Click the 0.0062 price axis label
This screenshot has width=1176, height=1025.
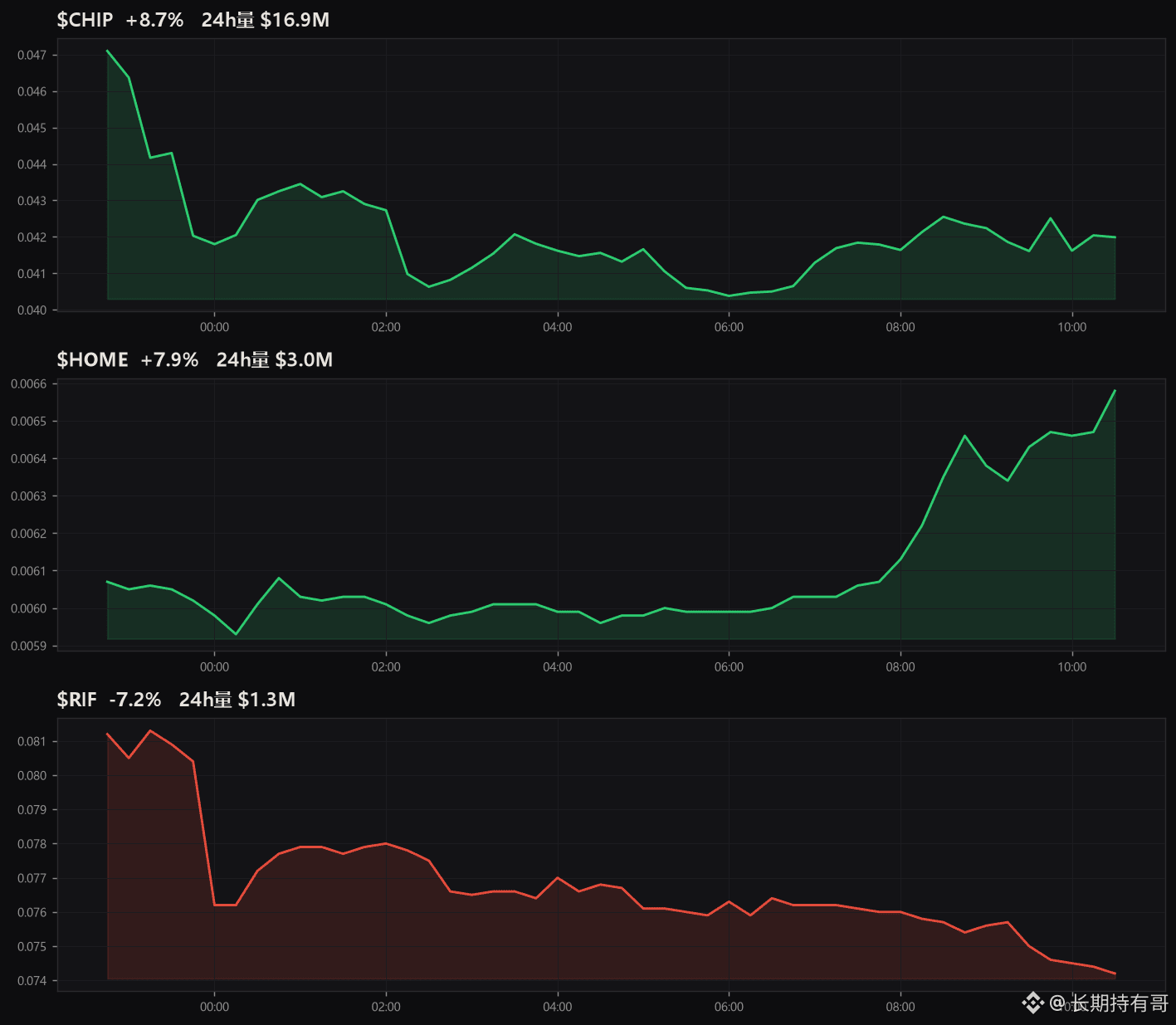[x=29, y=534]
